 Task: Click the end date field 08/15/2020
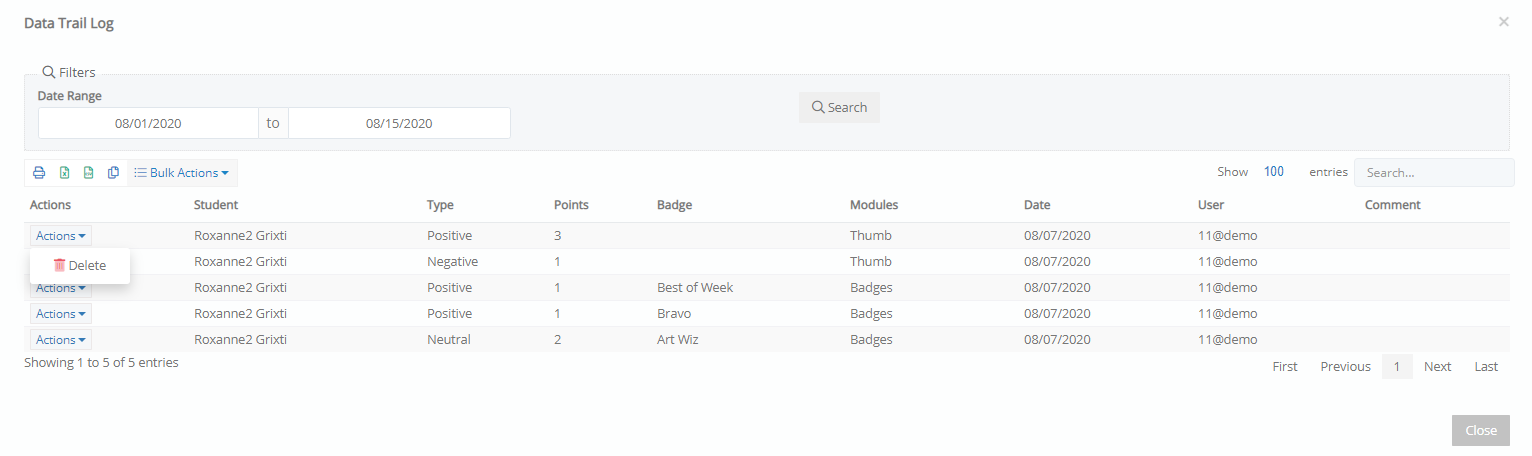point(399,123)
